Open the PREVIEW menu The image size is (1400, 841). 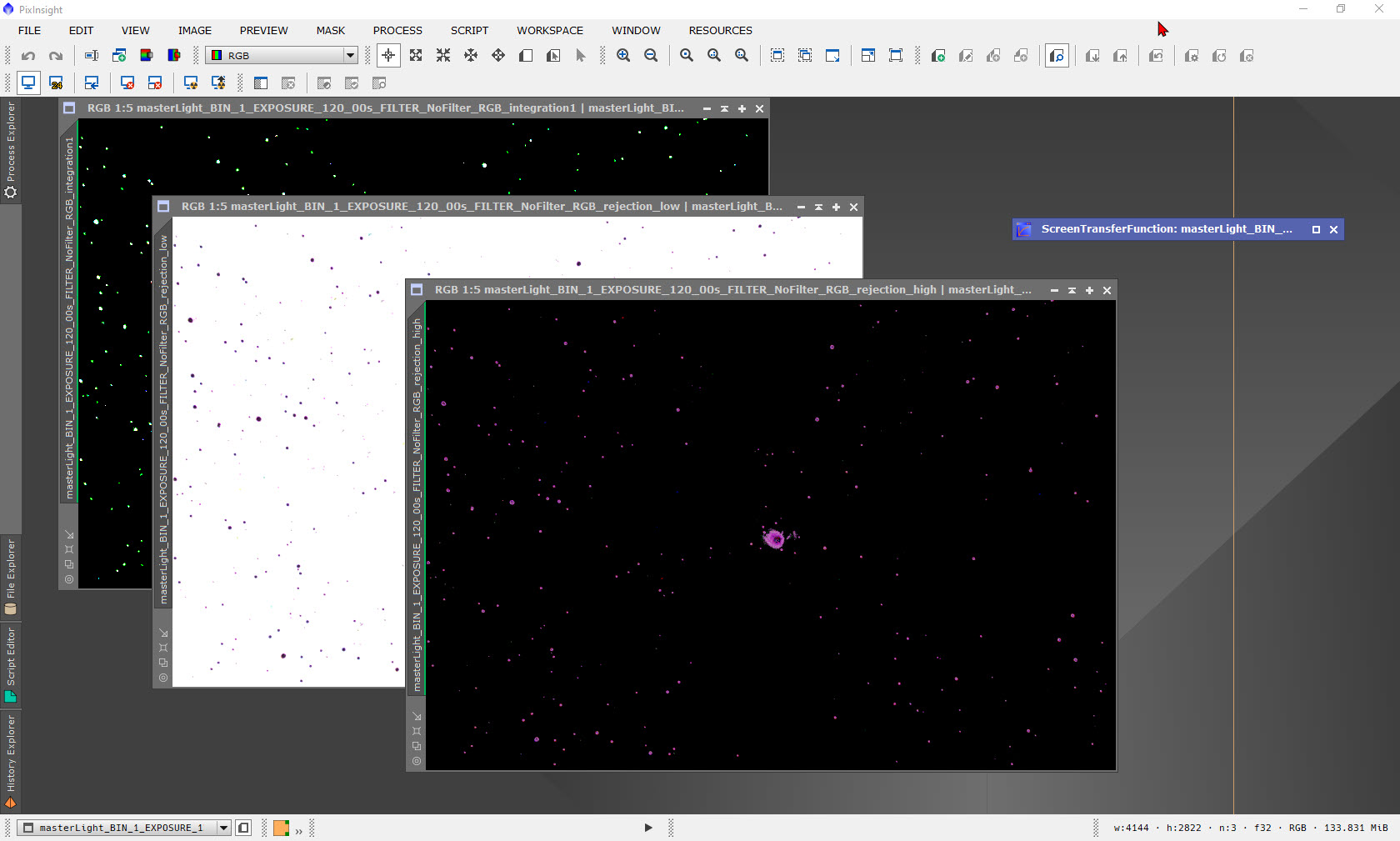(x=263, y=31)
